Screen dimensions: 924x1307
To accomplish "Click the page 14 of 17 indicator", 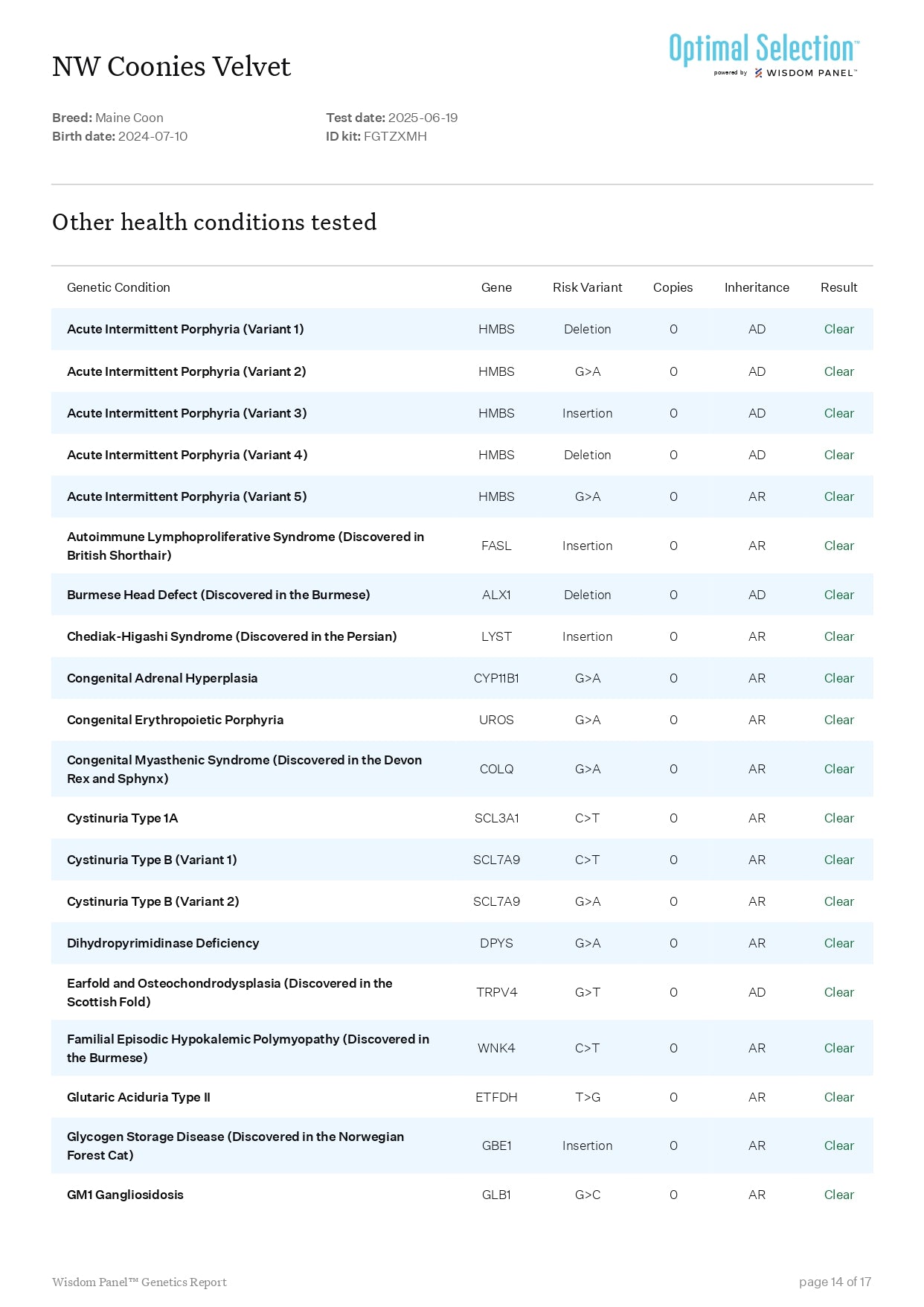I will [x=834, y=1282].
